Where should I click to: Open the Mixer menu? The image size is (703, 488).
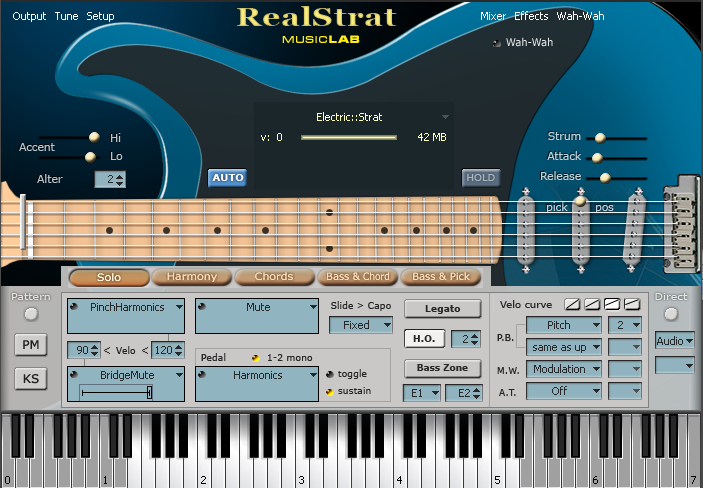(x=493, y=16)
